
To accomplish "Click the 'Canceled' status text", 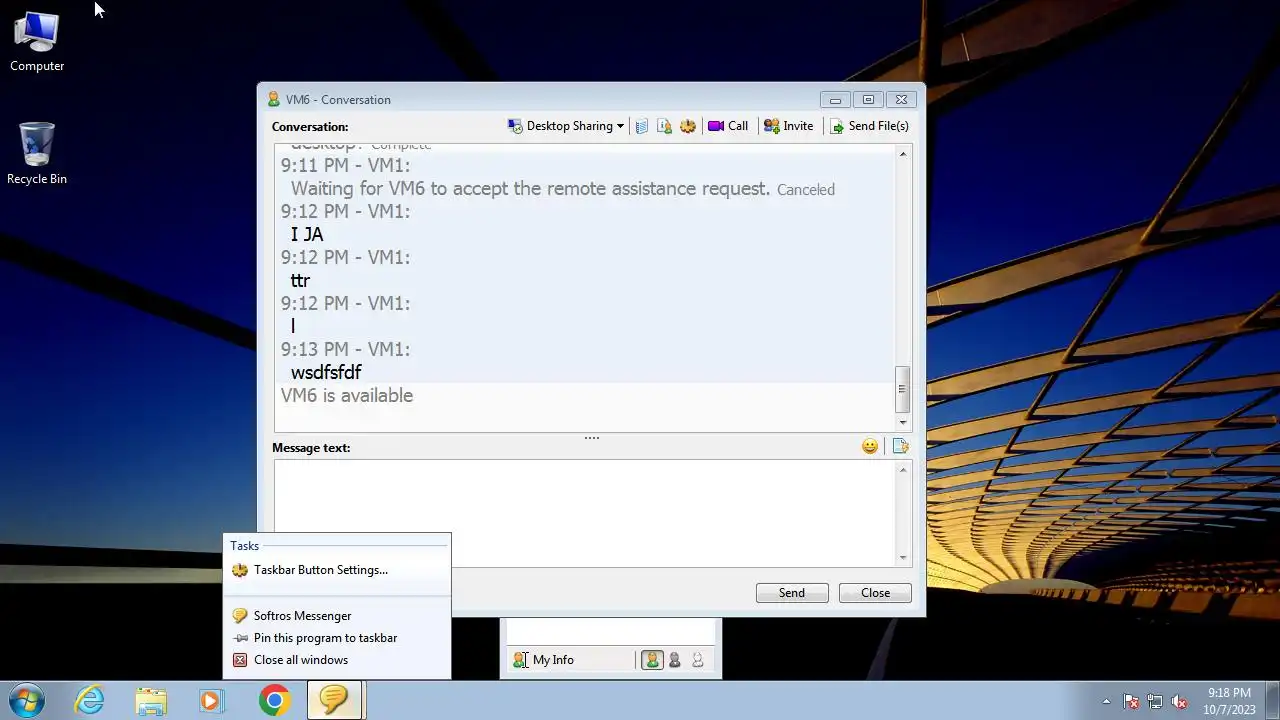I will point(806,189).
